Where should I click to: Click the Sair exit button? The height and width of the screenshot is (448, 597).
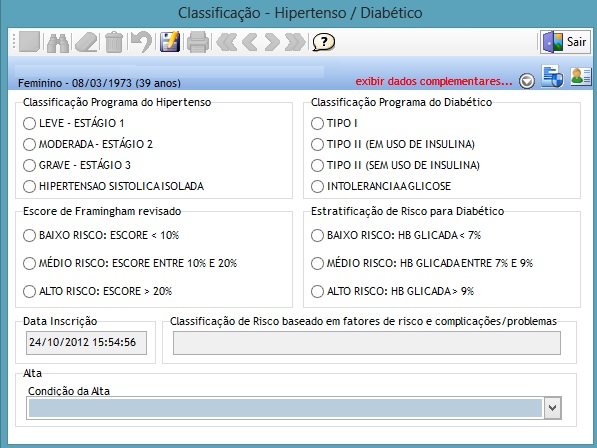click(565, 42)
